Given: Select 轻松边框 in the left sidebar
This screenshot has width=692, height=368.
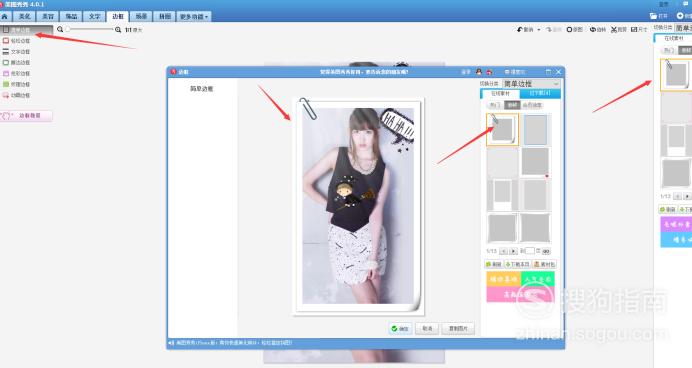Looking at the screenshot, I should (x=17, y=41).
